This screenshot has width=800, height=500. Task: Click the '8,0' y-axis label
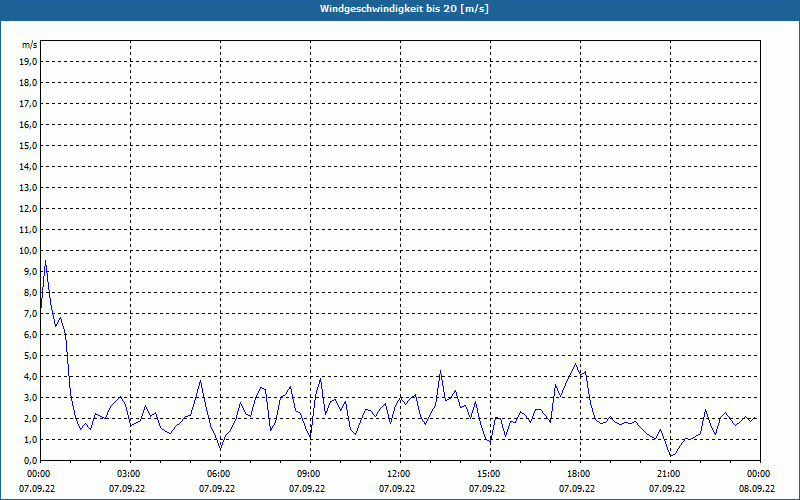[30, 292]
